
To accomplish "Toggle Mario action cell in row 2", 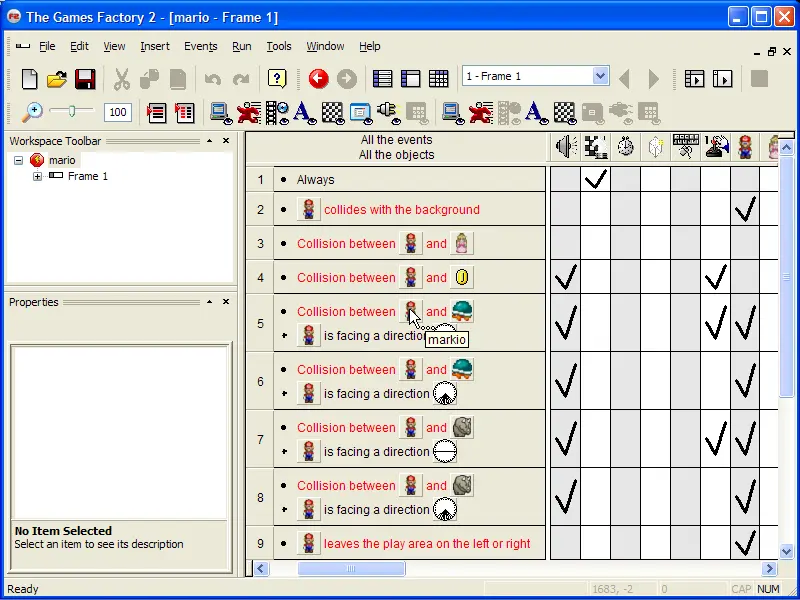I will point(745,209).
